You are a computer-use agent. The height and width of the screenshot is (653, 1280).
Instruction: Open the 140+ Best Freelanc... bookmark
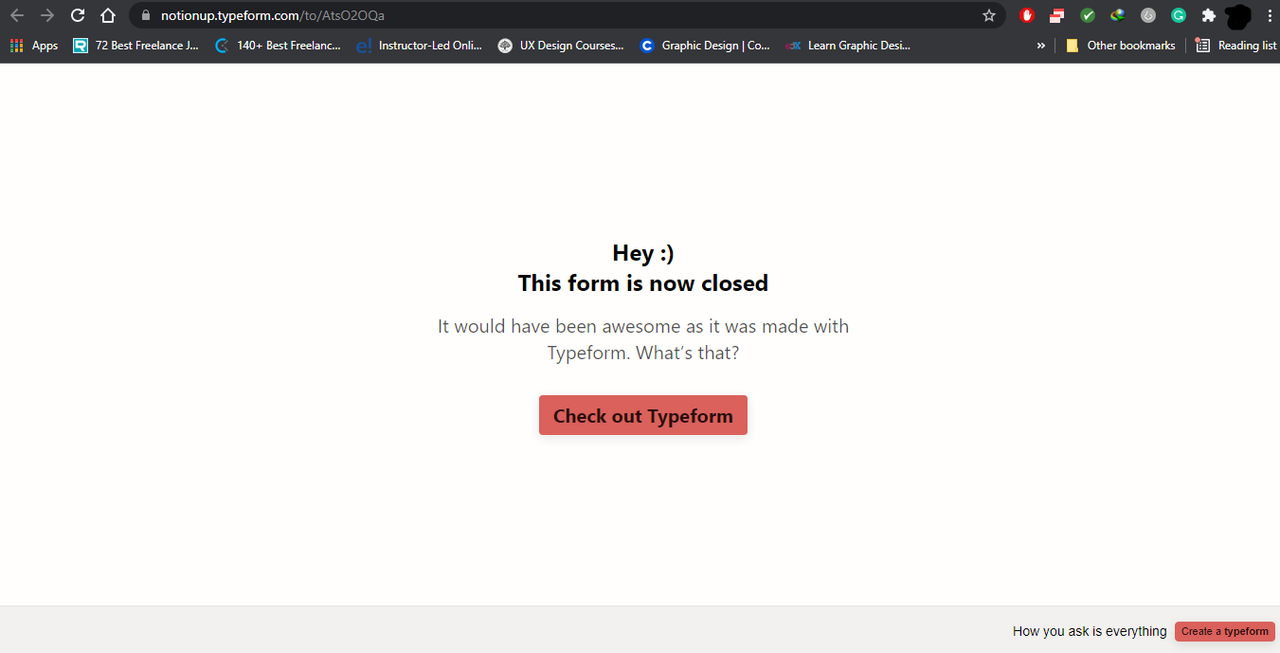278,45
